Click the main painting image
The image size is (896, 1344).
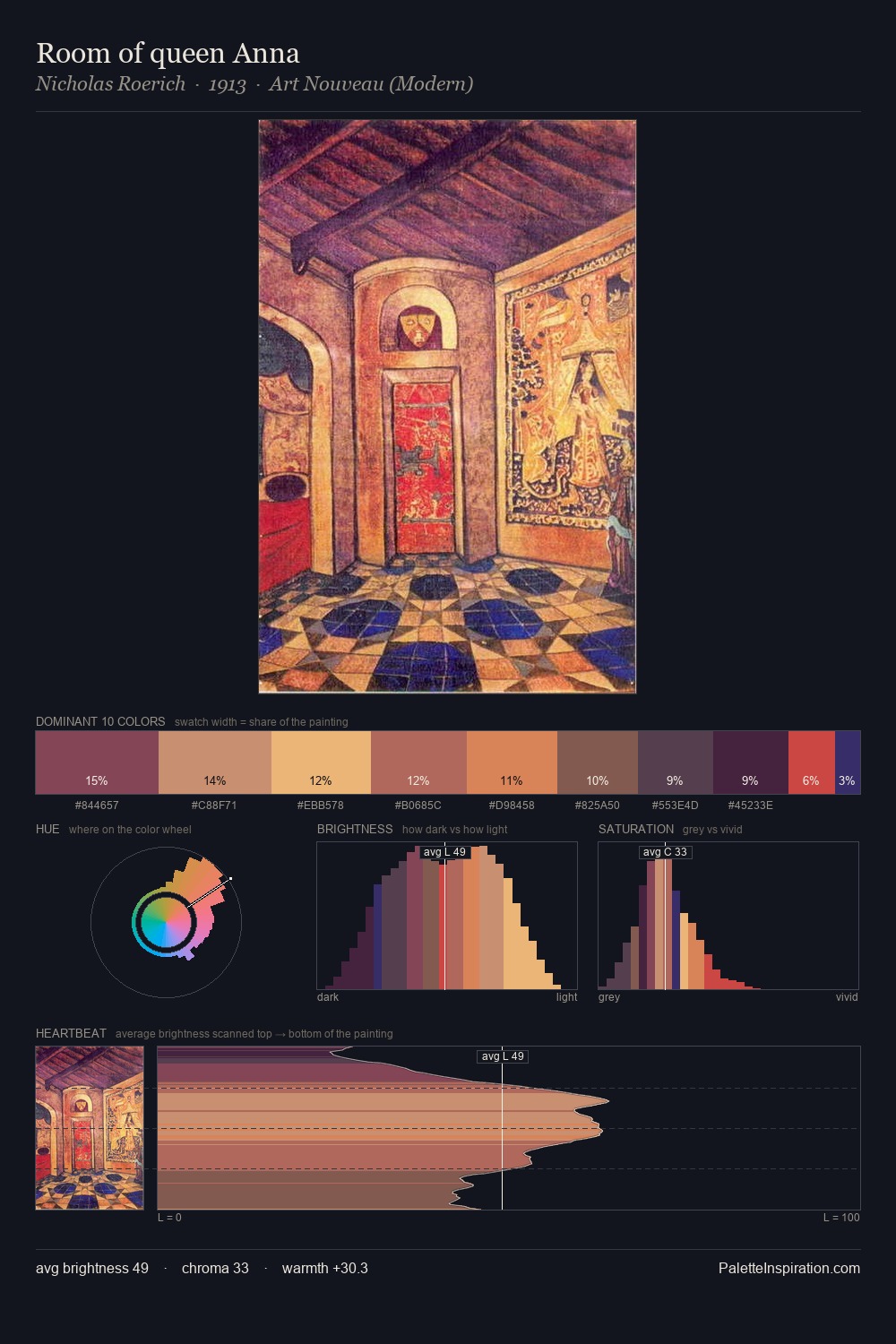point(447,407)
